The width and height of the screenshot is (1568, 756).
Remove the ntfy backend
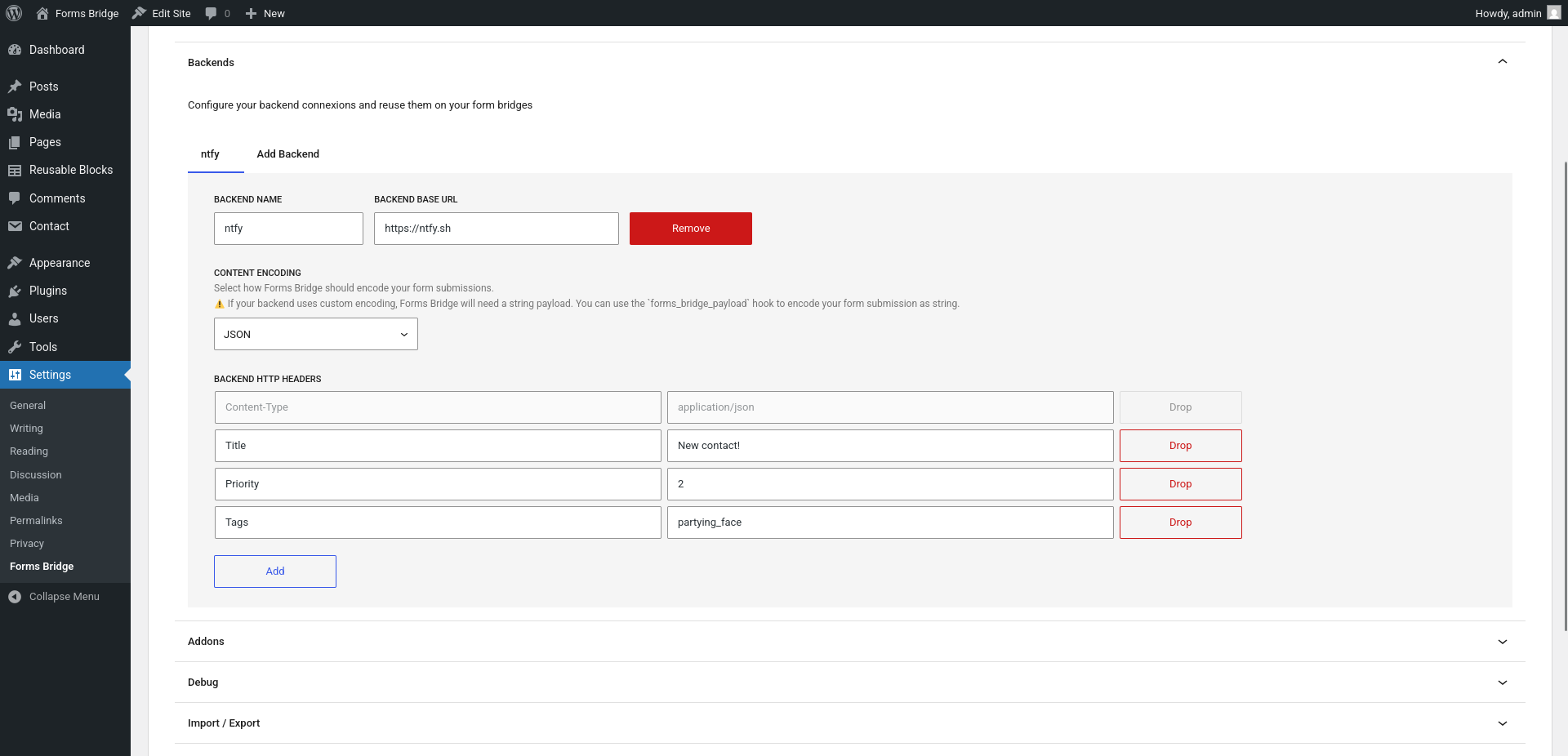tap(691, 229)
